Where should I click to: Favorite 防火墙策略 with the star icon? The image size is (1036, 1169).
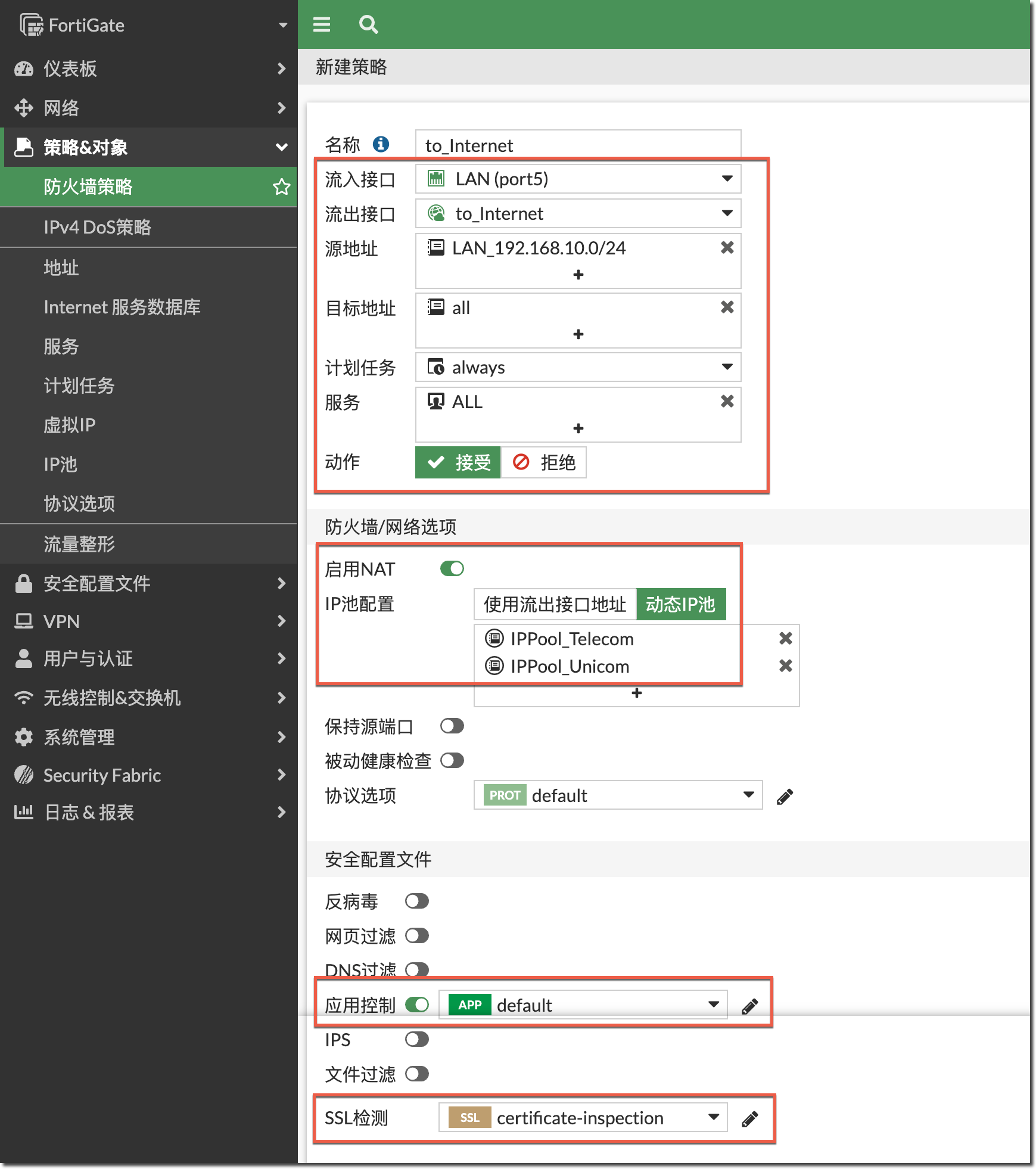coord(281,187)
